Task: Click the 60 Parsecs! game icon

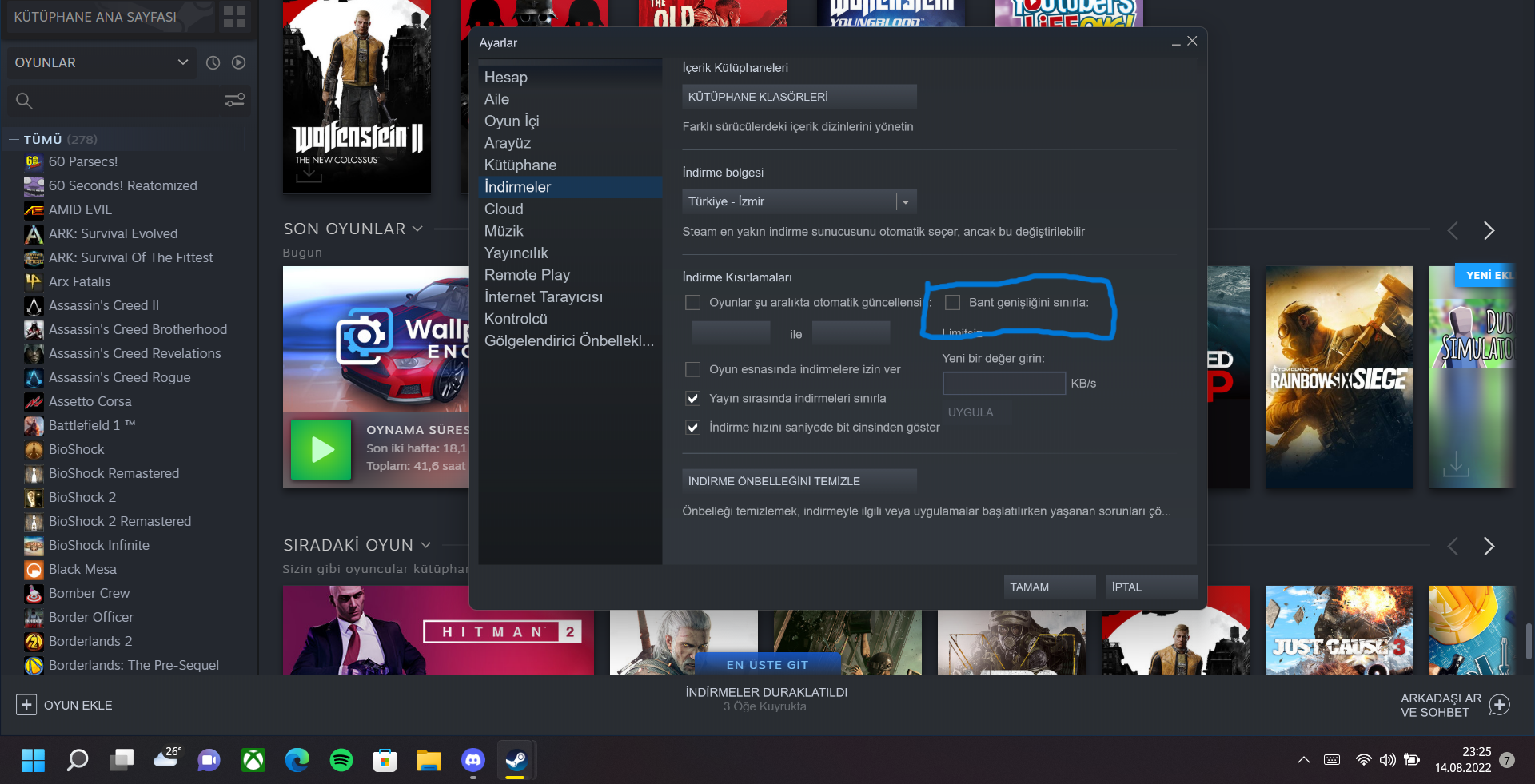Action: [x=34, y=161]
